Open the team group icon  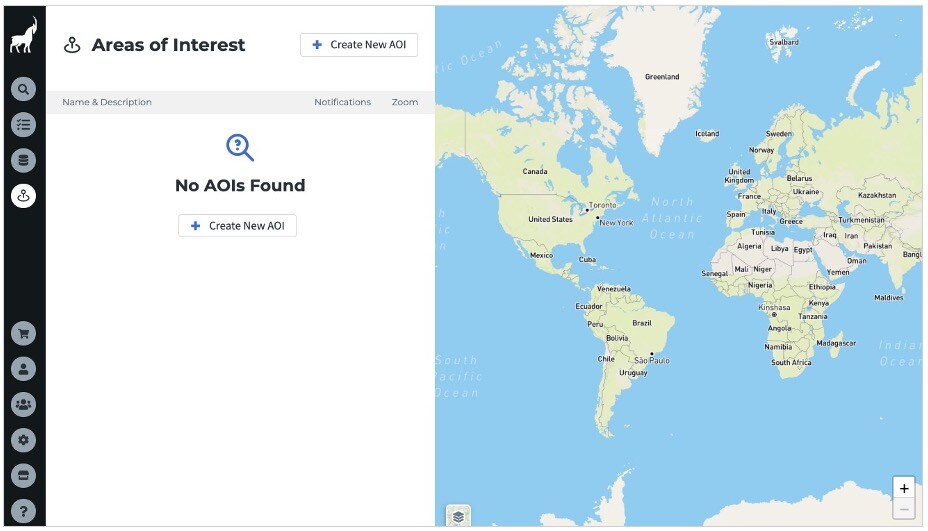click(x=23, y=404)
